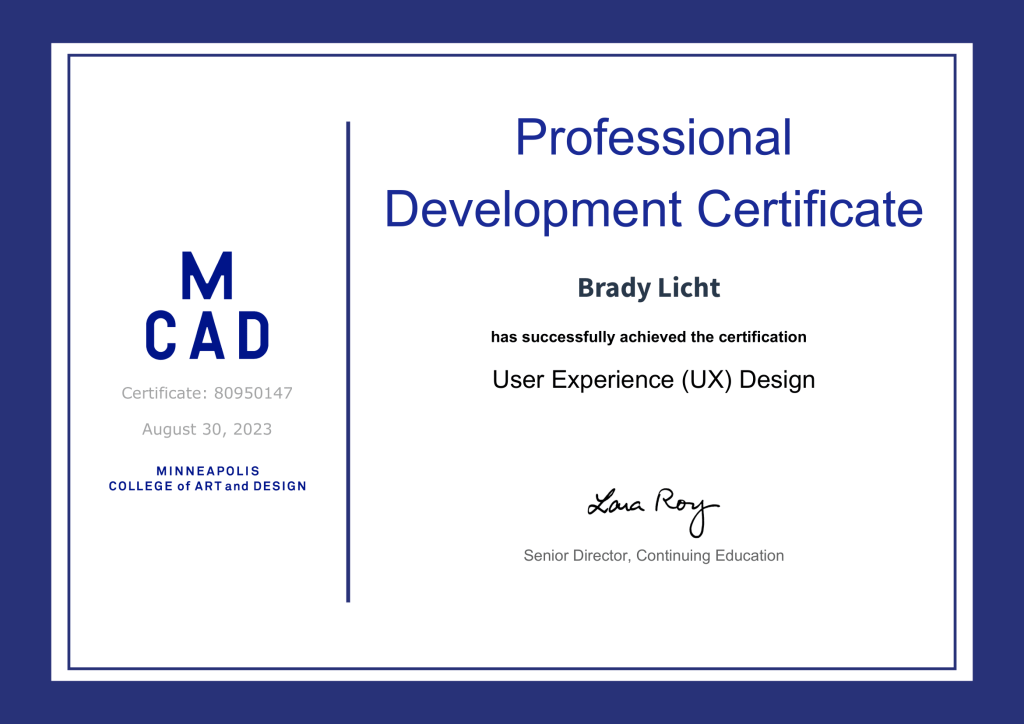Click the Lara Roy handwritten signature
The image size is (1024, 724).
[x=652, y=508]
